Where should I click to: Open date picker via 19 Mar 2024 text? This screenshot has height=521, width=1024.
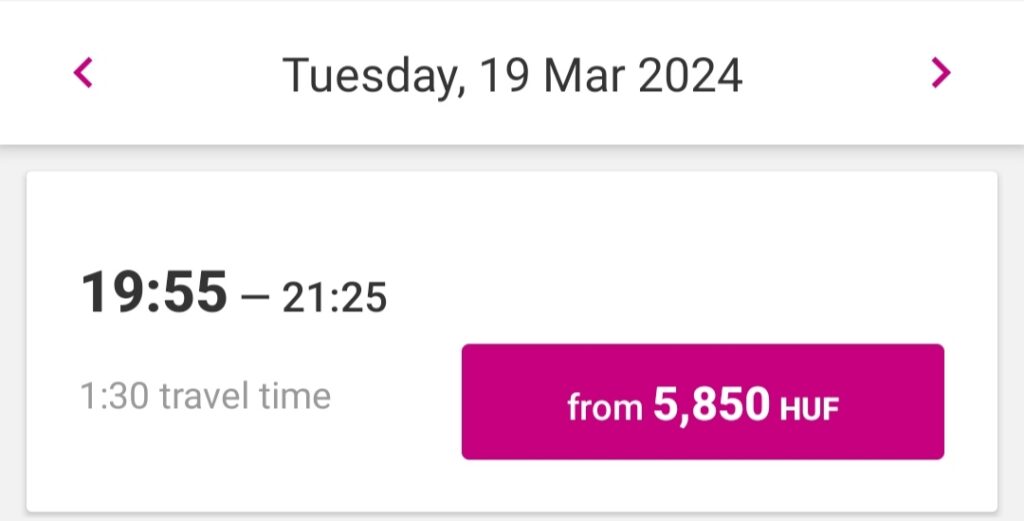tap(611, 76)
